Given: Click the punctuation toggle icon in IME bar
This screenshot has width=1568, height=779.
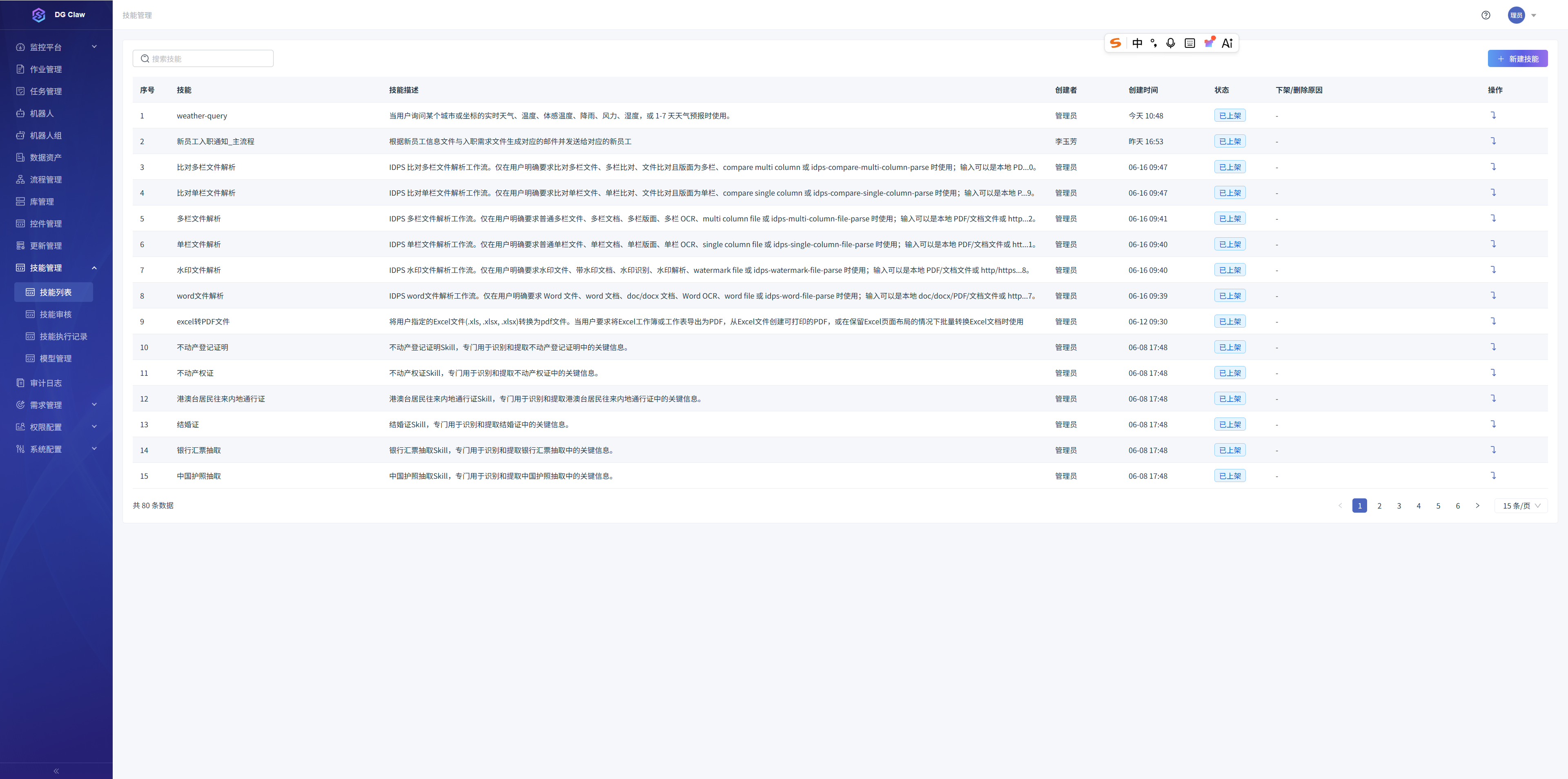Looking at the screenshot, I should 1154,43.
